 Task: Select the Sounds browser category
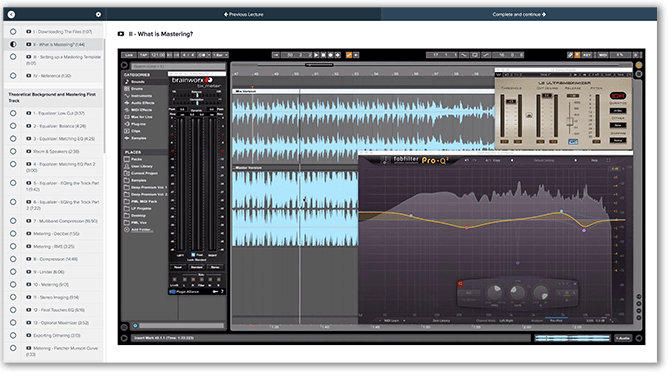click(138, 81)
